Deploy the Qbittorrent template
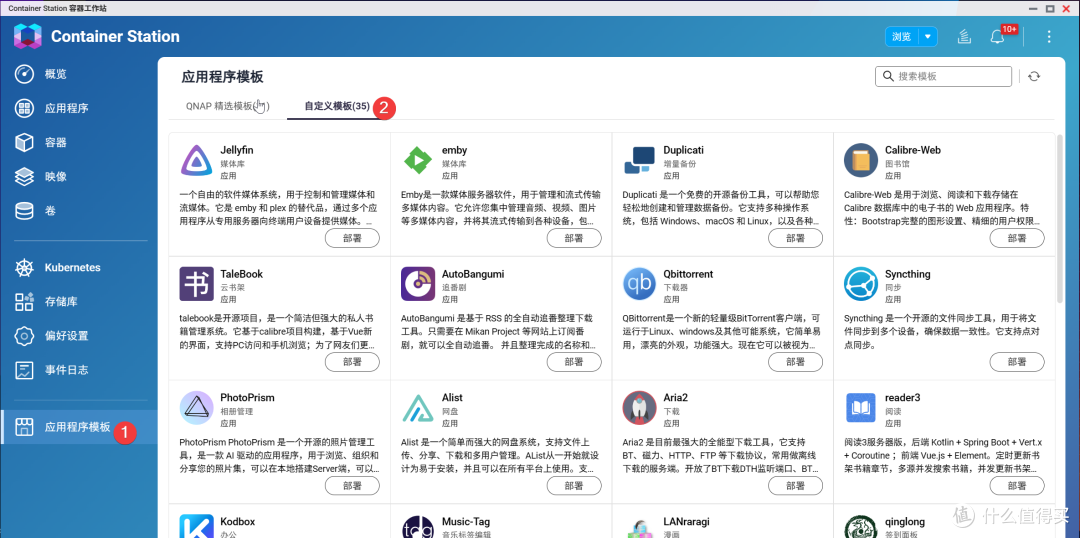Screen dimensions: 1080x538 point(795,362)
